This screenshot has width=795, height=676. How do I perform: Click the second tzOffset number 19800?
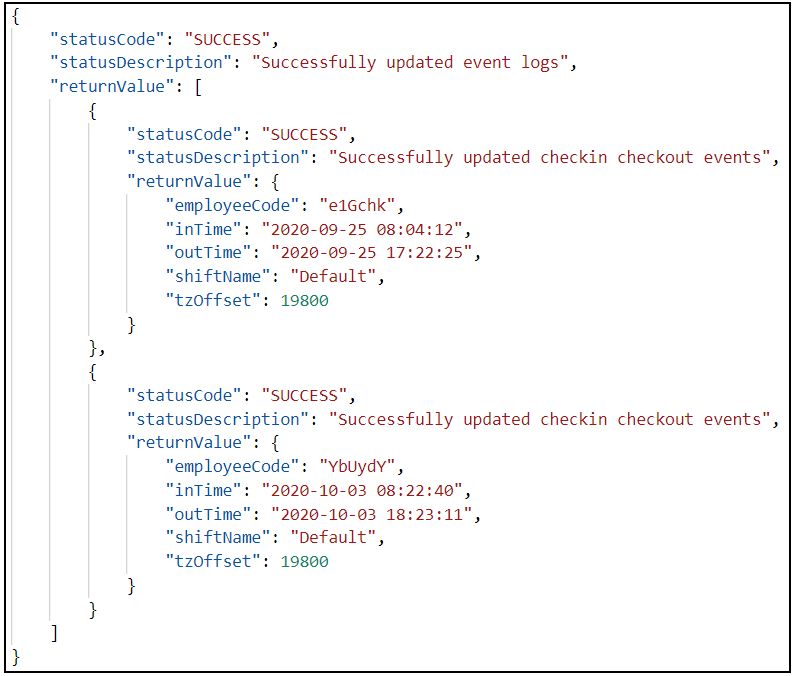[x=304, y=561]
